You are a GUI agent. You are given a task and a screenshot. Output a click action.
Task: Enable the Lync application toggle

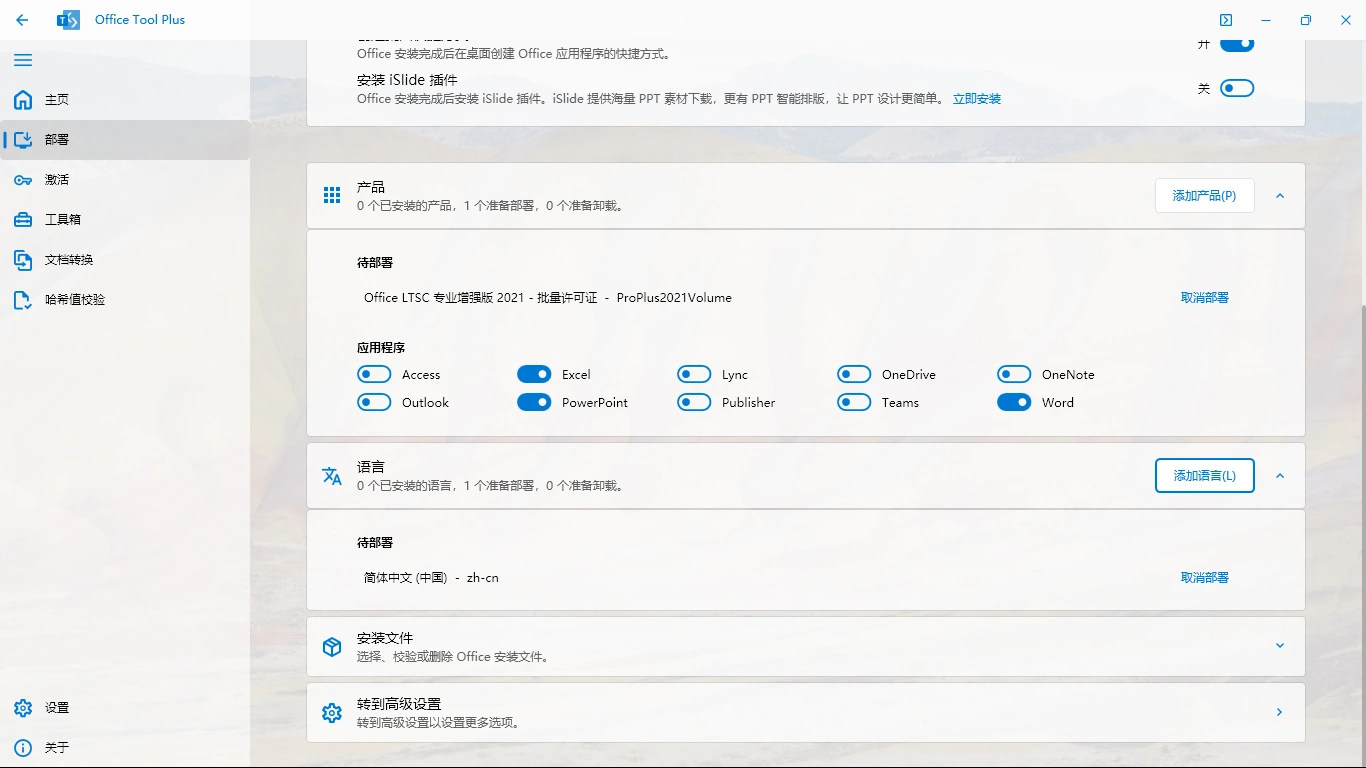click(x=694, y=374)
